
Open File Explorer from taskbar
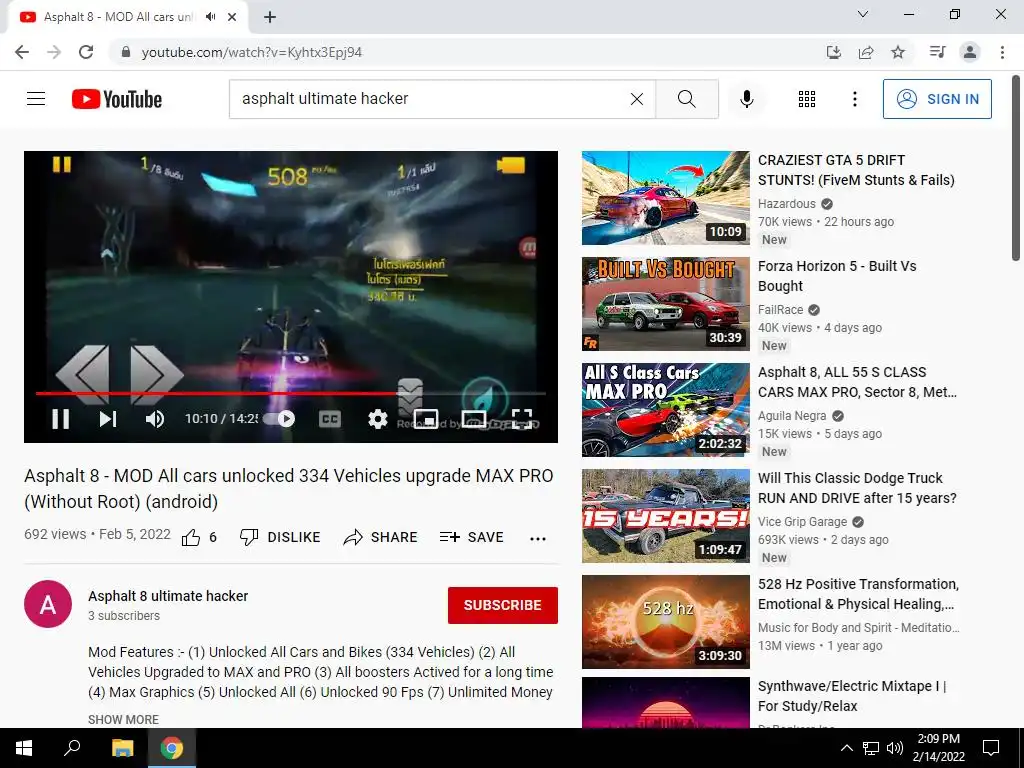click(122, 748)
